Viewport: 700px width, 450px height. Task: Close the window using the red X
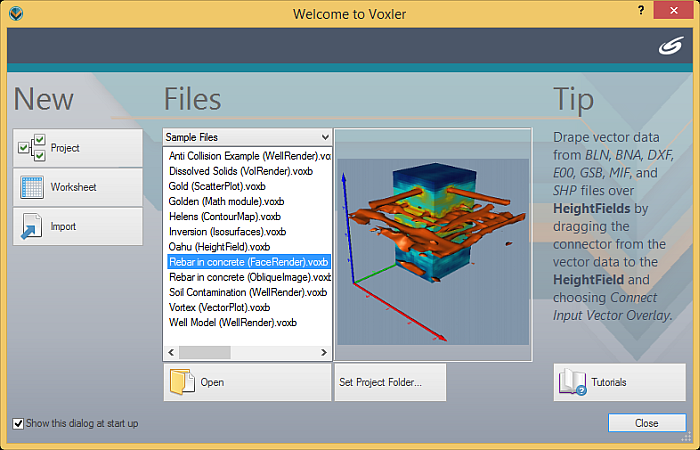(x=673, y=10)
